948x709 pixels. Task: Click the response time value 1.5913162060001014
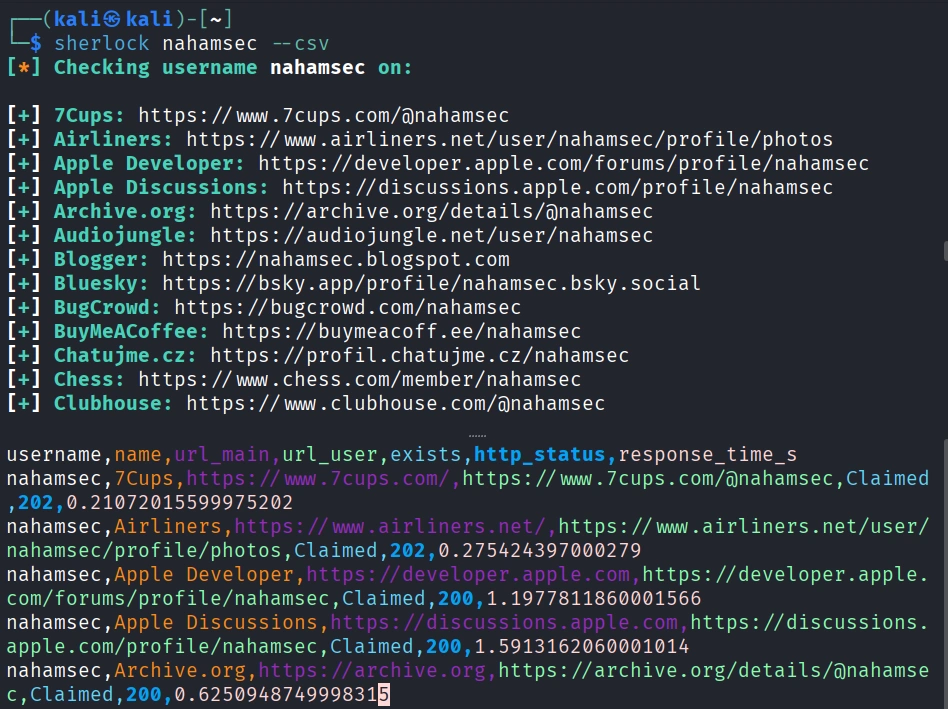click(x=582, y=647)
